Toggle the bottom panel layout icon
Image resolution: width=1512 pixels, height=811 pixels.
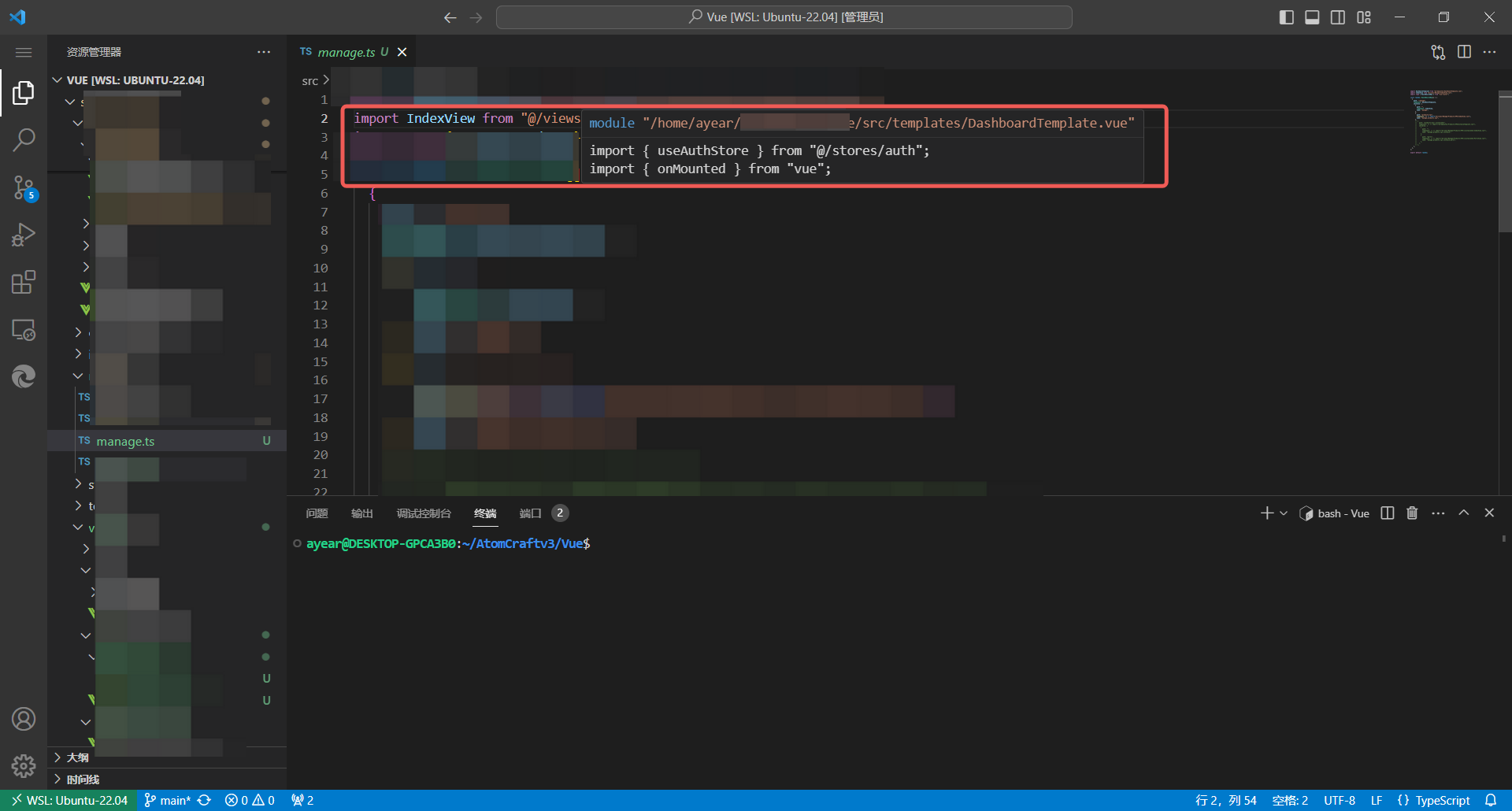point(1312,17)
